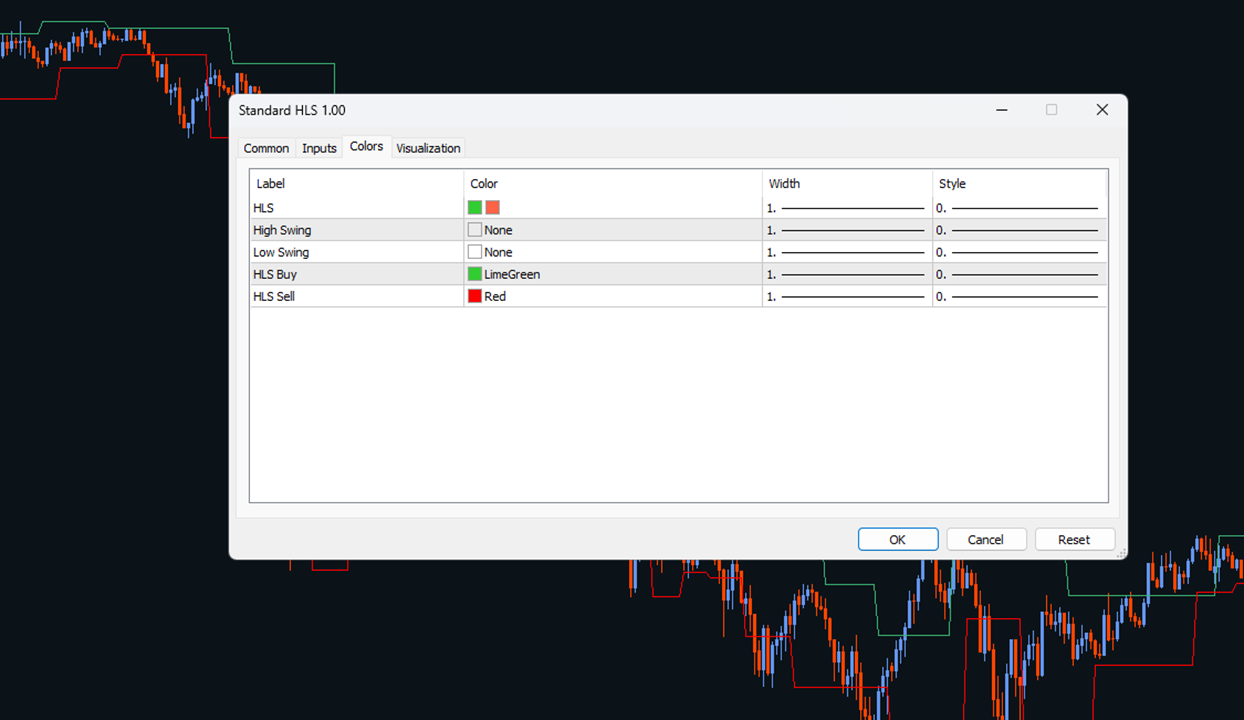This screenshot has height=720, width=1244.
Task: Confirm settings with the OK button
Action: (x=897, y=538)
